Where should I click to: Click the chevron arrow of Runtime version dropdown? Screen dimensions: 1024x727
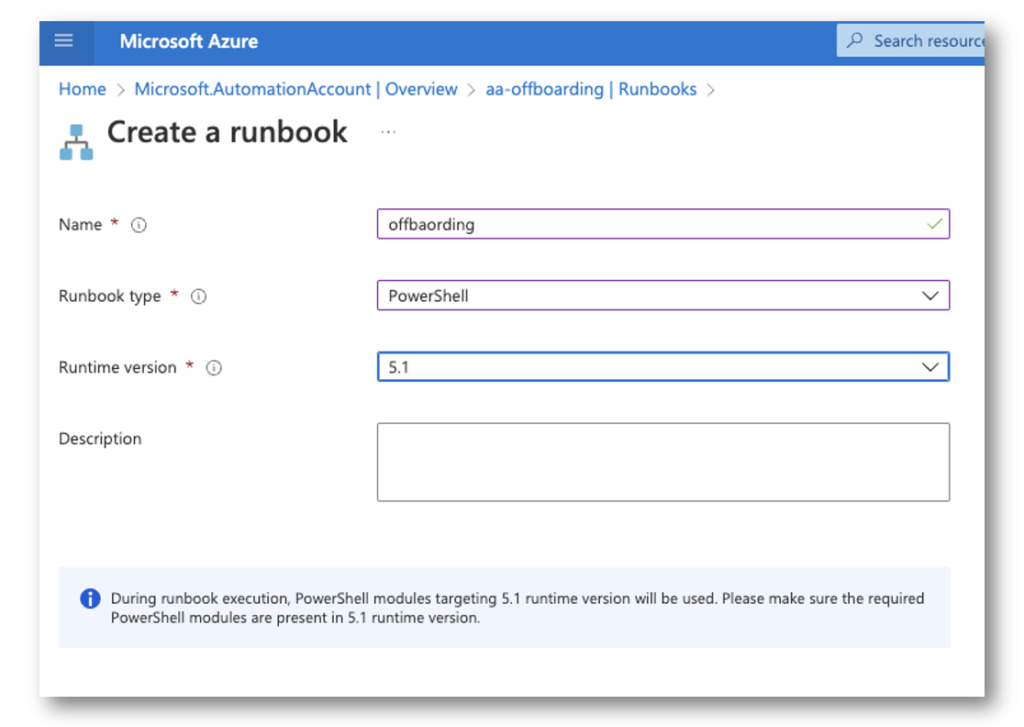[x=930, y=367]
